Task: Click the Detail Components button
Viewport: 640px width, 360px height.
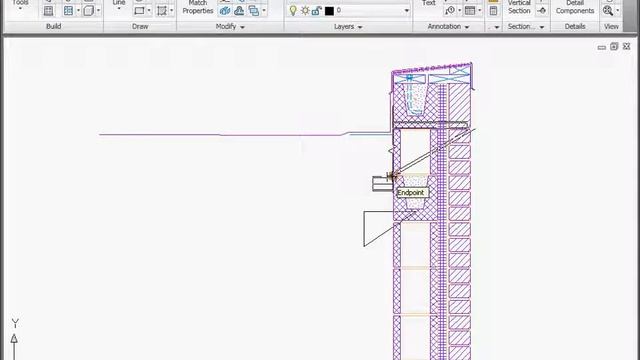Action: [575, 7]
